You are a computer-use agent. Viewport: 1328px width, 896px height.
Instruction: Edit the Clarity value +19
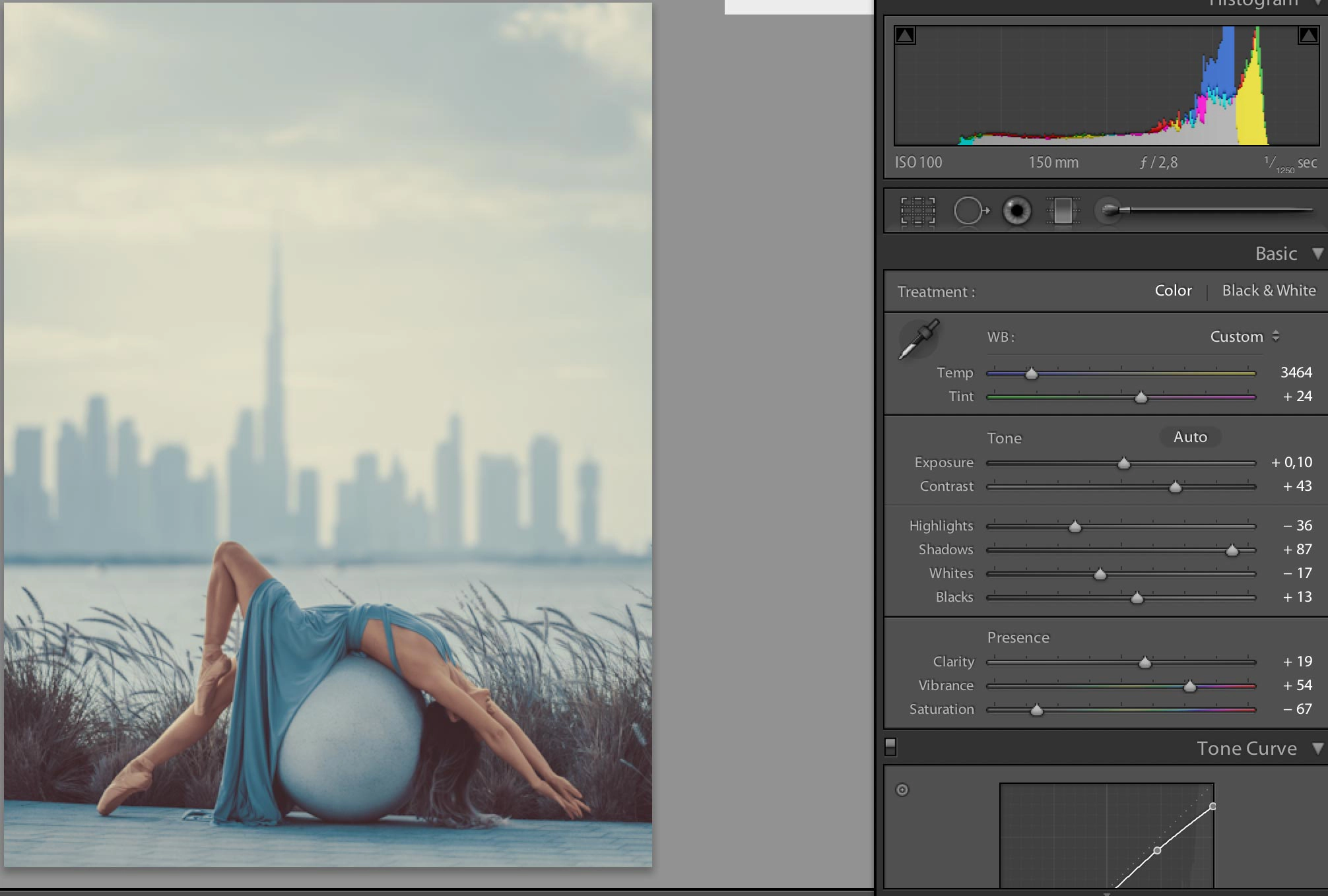click(1297, 661)
